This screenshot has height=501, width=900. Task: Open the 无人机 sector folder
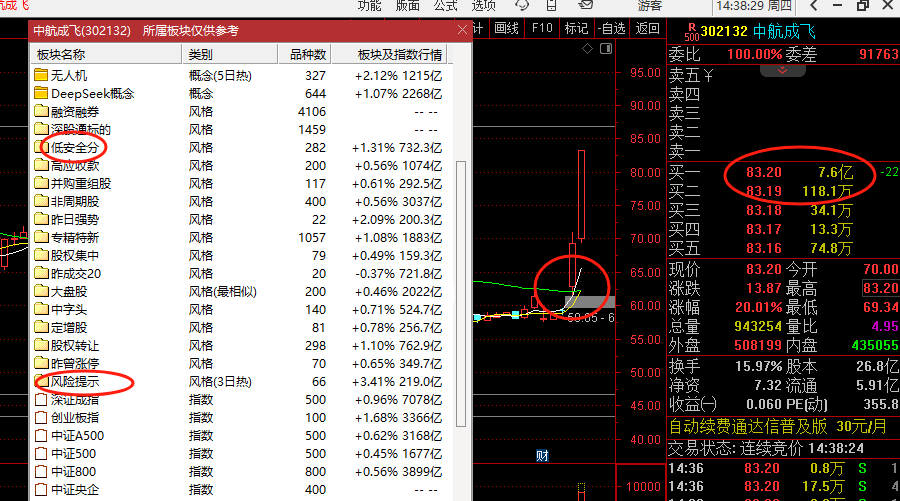click(41, 75)
